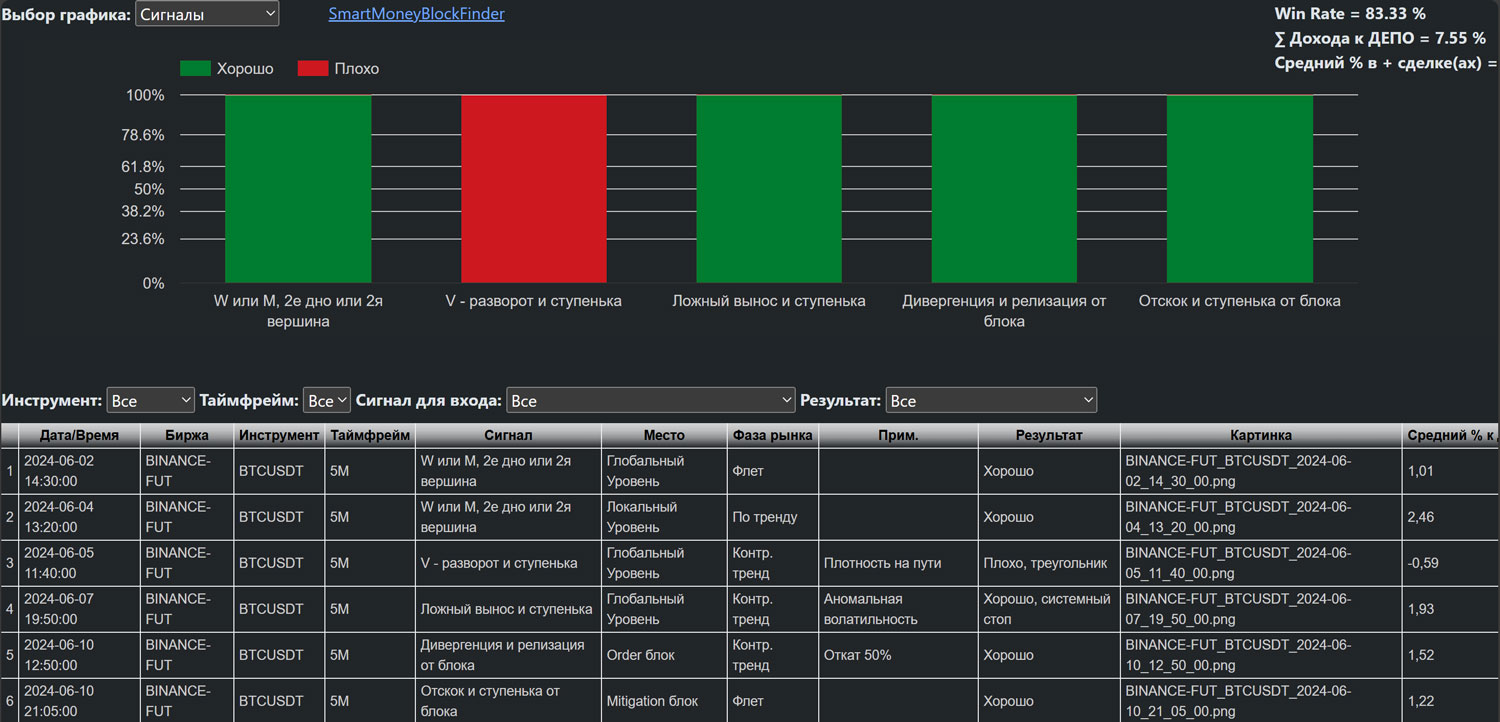
Task: Select row 4 with Аномальная волатильность note
Action: [750, 609]
